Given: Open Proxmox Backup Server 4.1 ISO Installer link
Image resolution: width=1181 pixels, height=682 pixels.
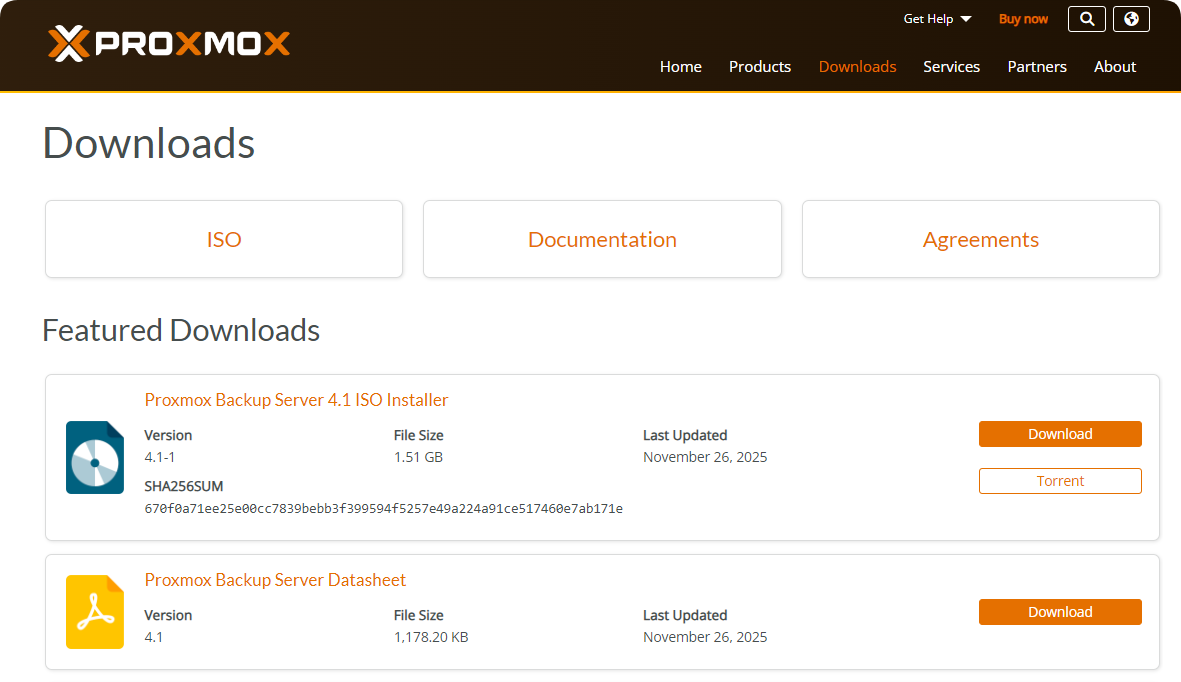Looking at the screenshot, I should tap(296, 400).
